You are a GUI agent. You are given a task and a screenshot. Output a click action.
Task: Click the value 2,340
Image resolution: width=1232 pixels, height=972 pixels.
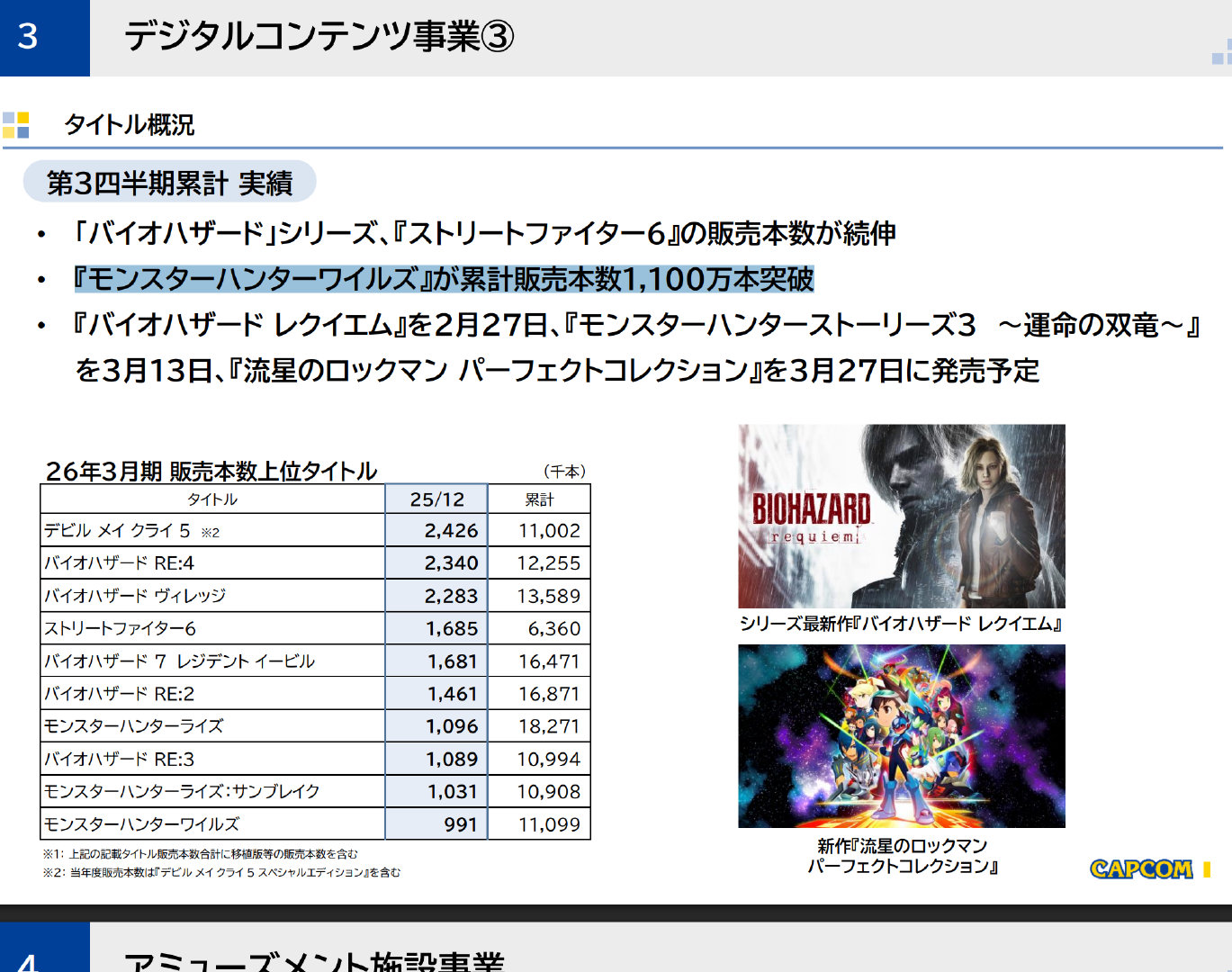pyautogui.click(x=451, y=563)
